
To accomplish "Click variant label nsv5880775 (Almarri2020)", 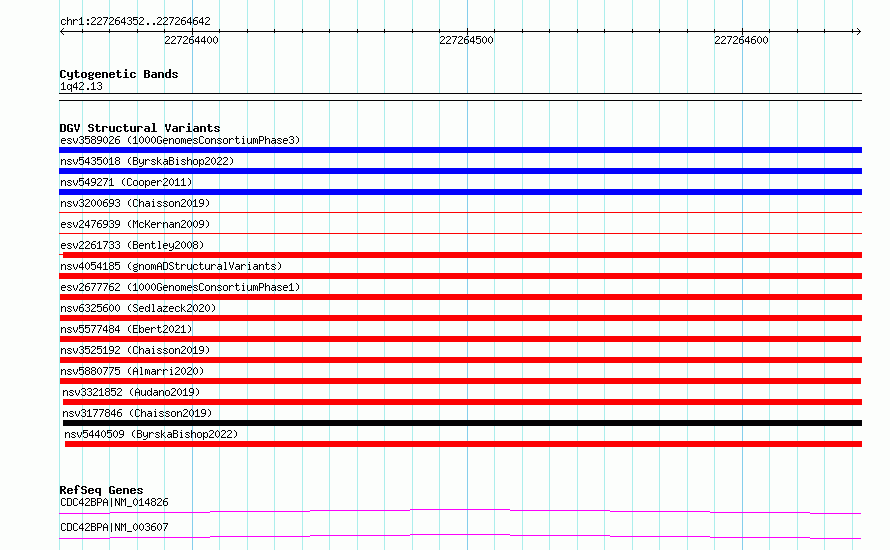I will tap(132, 371).
